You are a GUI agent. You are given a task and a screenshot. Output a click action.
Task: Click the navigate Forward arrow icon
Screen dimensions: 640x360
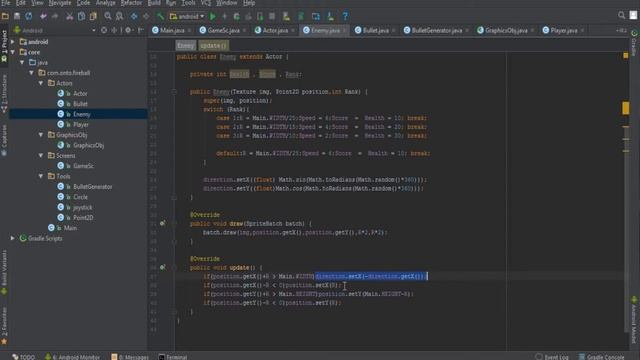[x=146, y=16]
